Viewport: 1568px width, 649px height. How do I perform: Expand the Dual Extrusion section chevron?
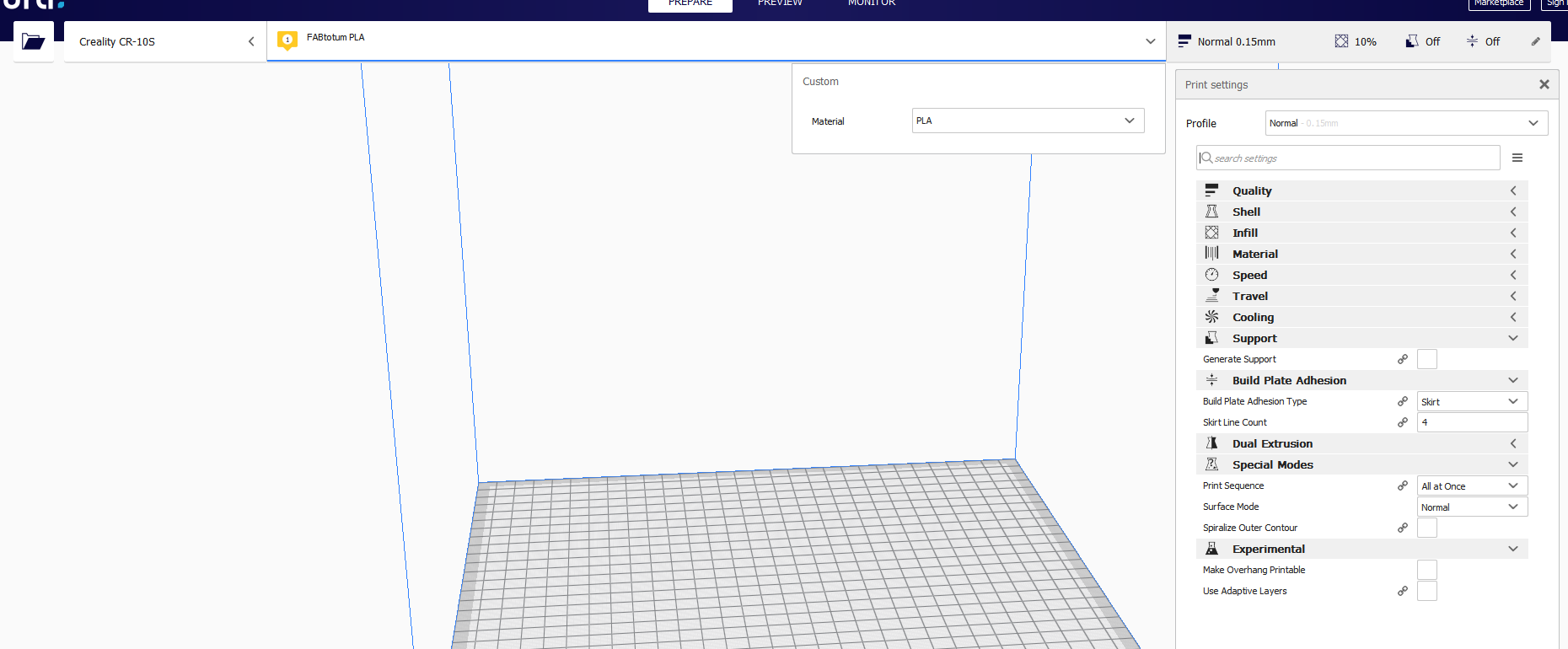(1513, 443)
